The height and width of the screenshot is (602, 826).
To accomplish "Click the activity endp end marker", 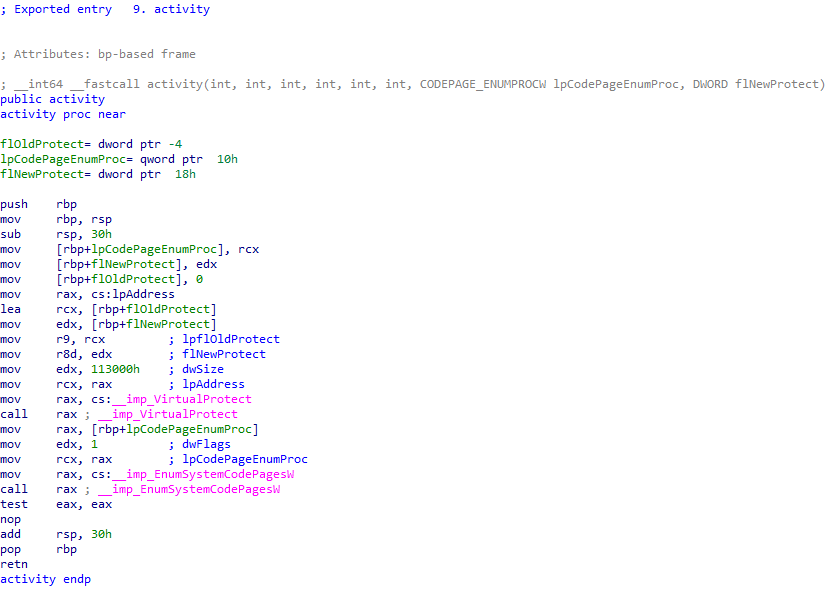I will pyautogui.click(x=45, y=579).
